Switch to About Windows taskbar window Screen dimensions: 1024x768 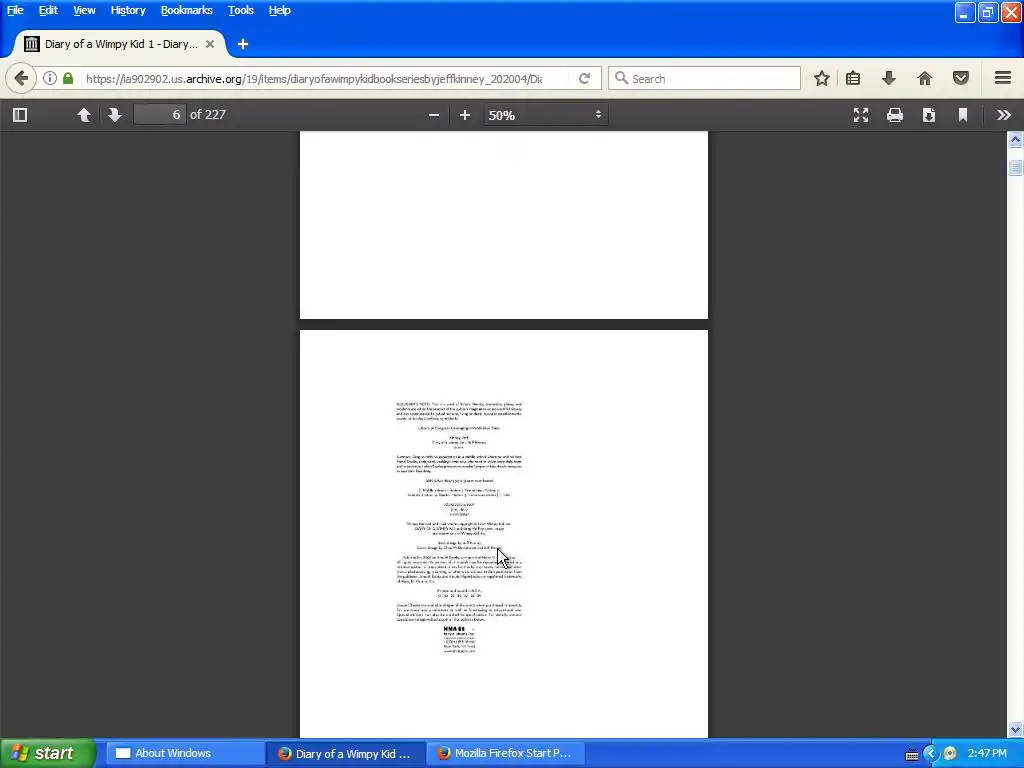pos(184,754)
